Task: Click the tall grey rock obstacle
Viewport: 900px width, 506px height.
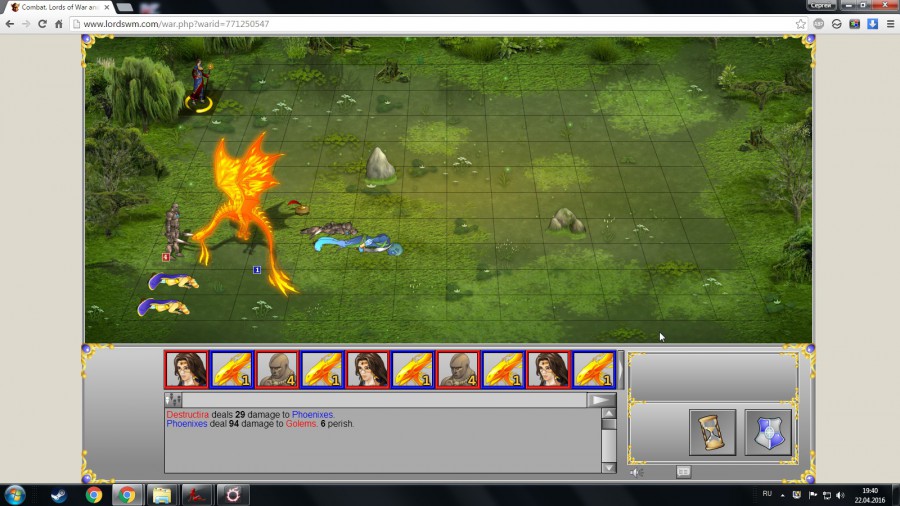Action: coord(379,165)
